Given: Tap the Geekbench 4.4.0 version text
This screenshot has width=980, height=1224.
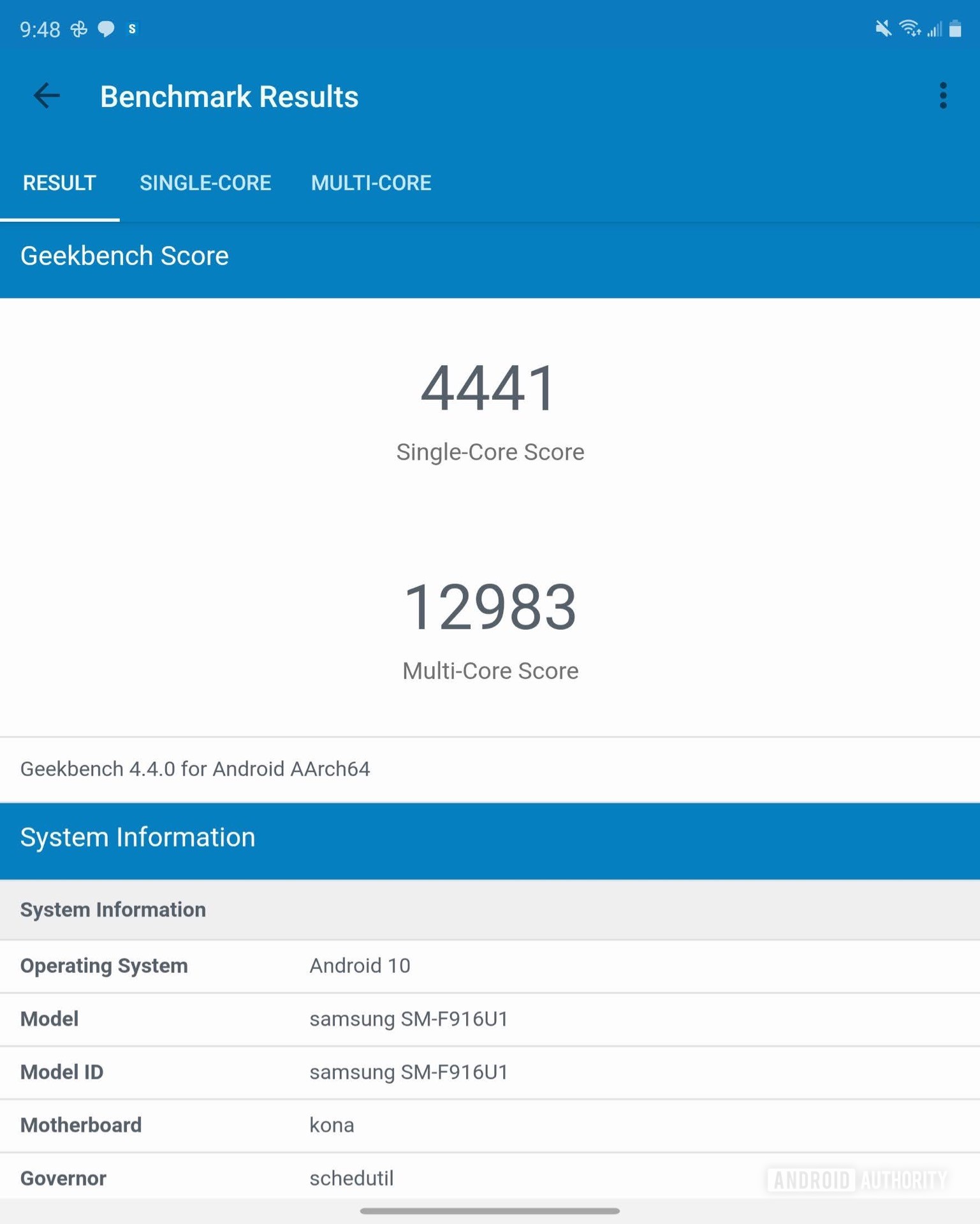Looking at the screenshot, I should (195, 769).
